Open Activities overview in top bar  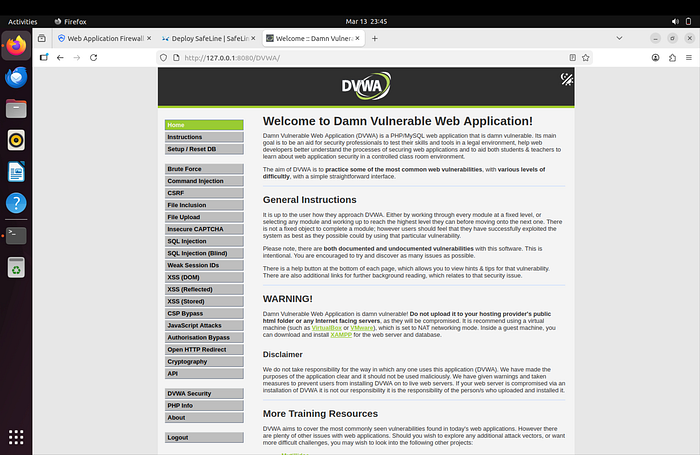tap(22, 21)
